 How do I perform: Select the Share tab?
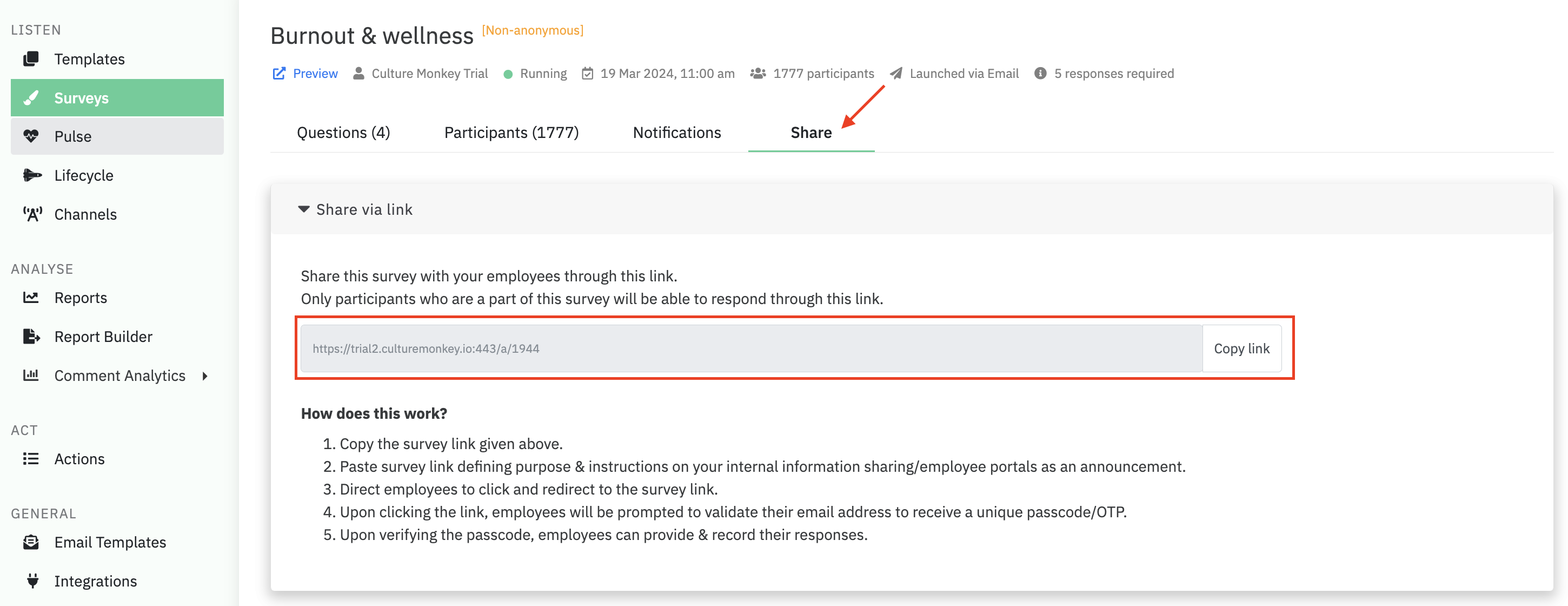click(x=811, y=132)
